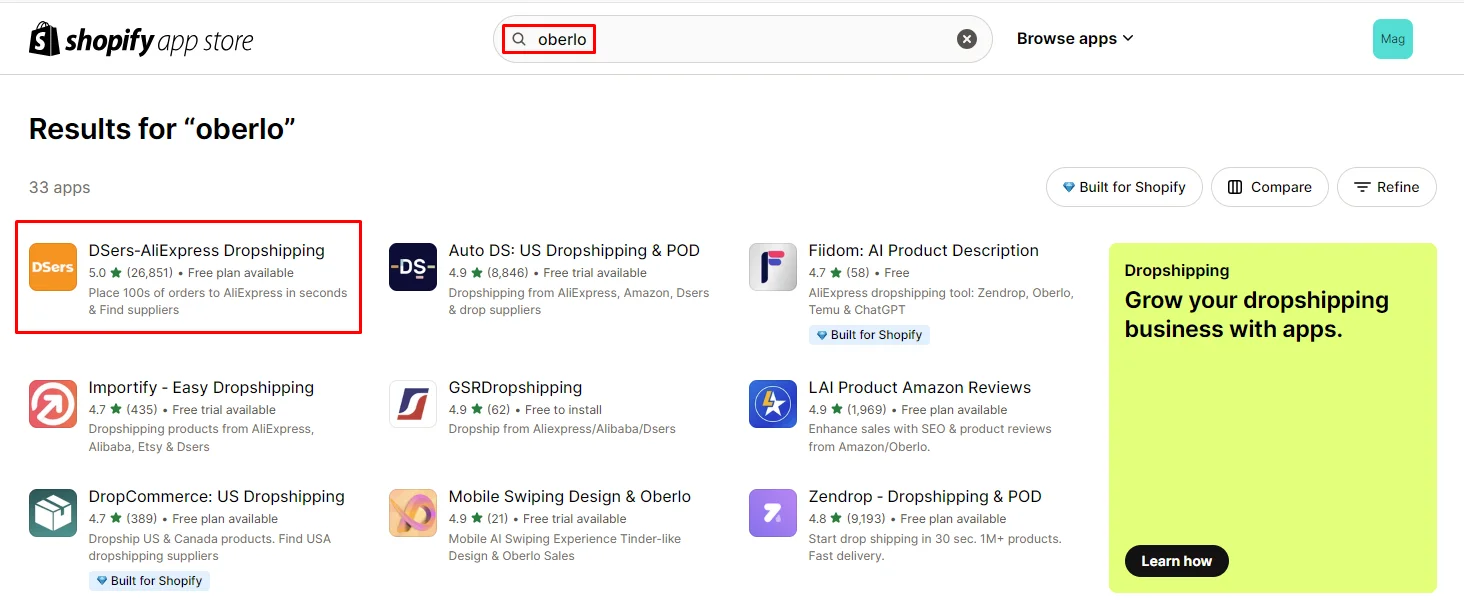
Task: Click the Auto DS app icon
Action: coord(412,267)
